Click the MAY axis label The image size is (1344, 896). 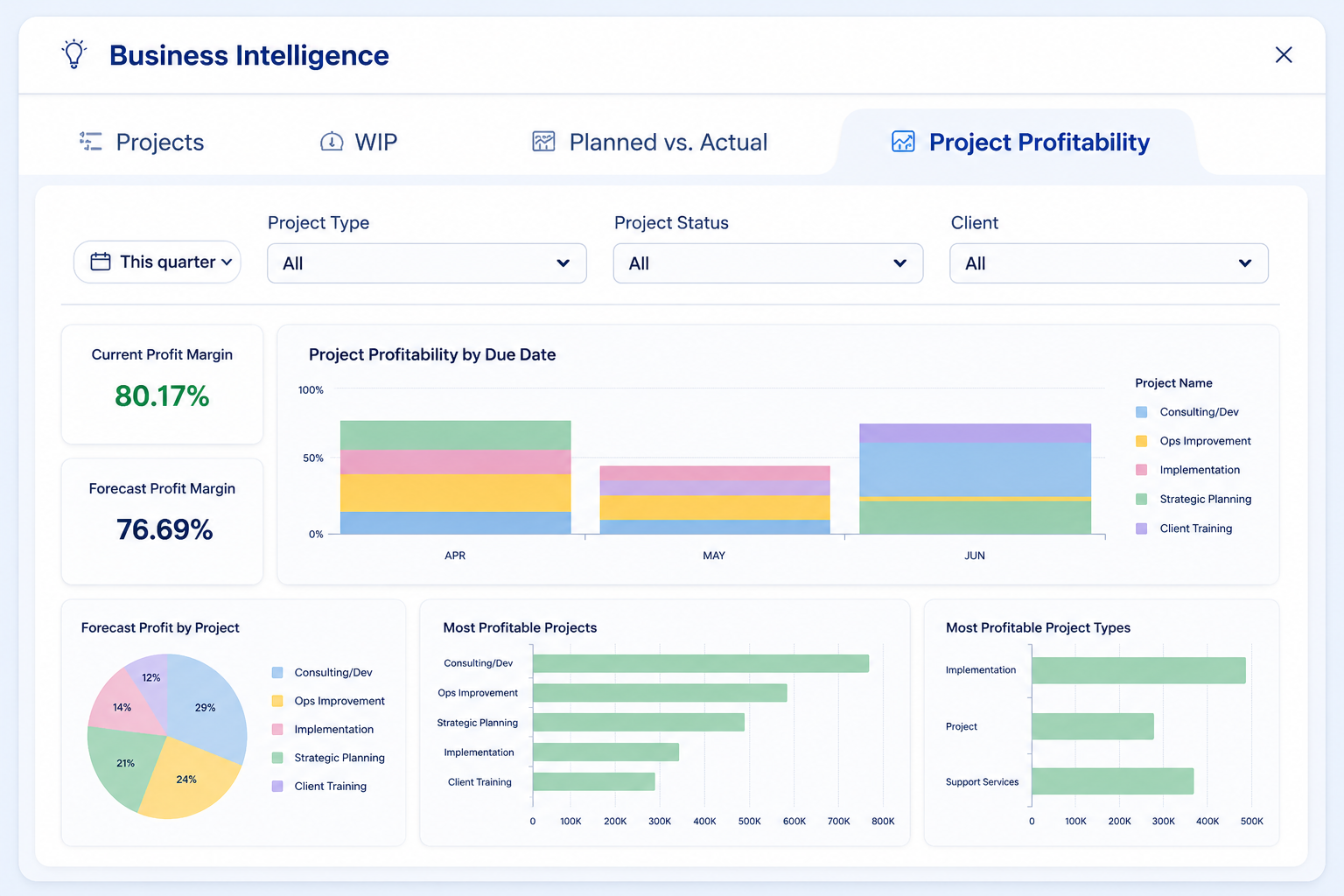(x=714, y=556)
